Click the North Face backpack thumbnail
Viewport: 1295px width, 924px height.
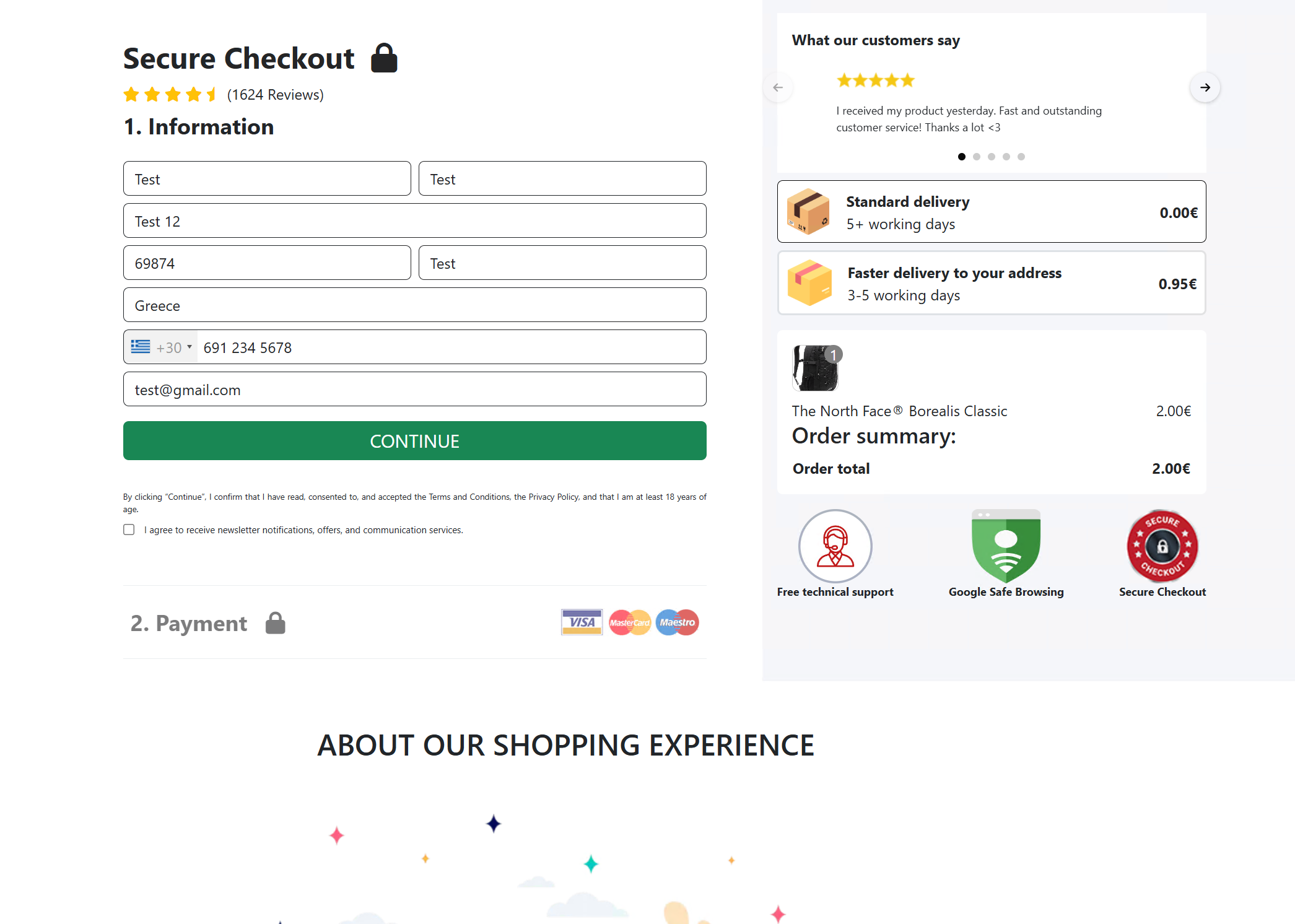[x=815, y=368]
